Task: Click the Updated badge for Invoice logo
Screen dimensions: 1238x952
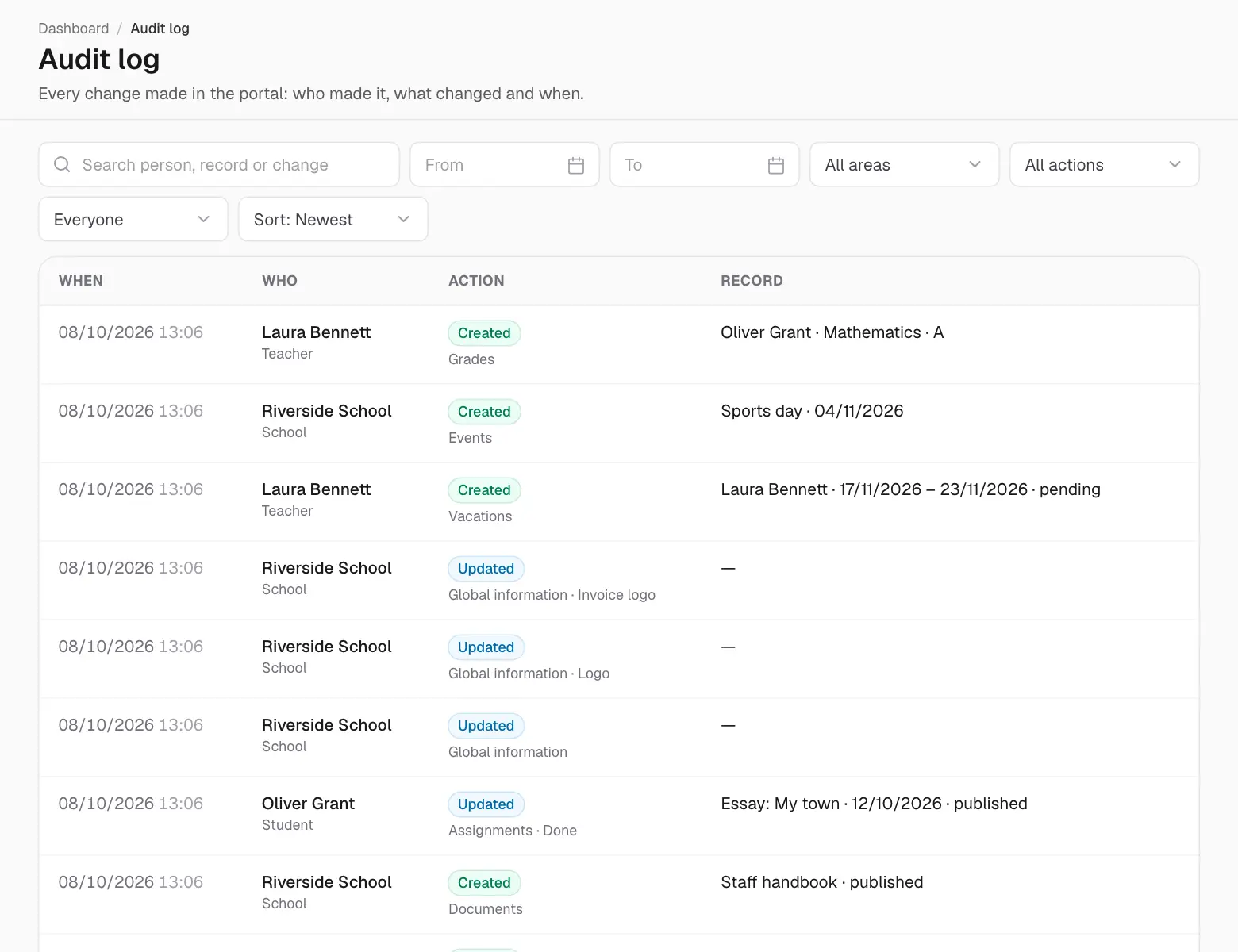Action: [486, 569]
